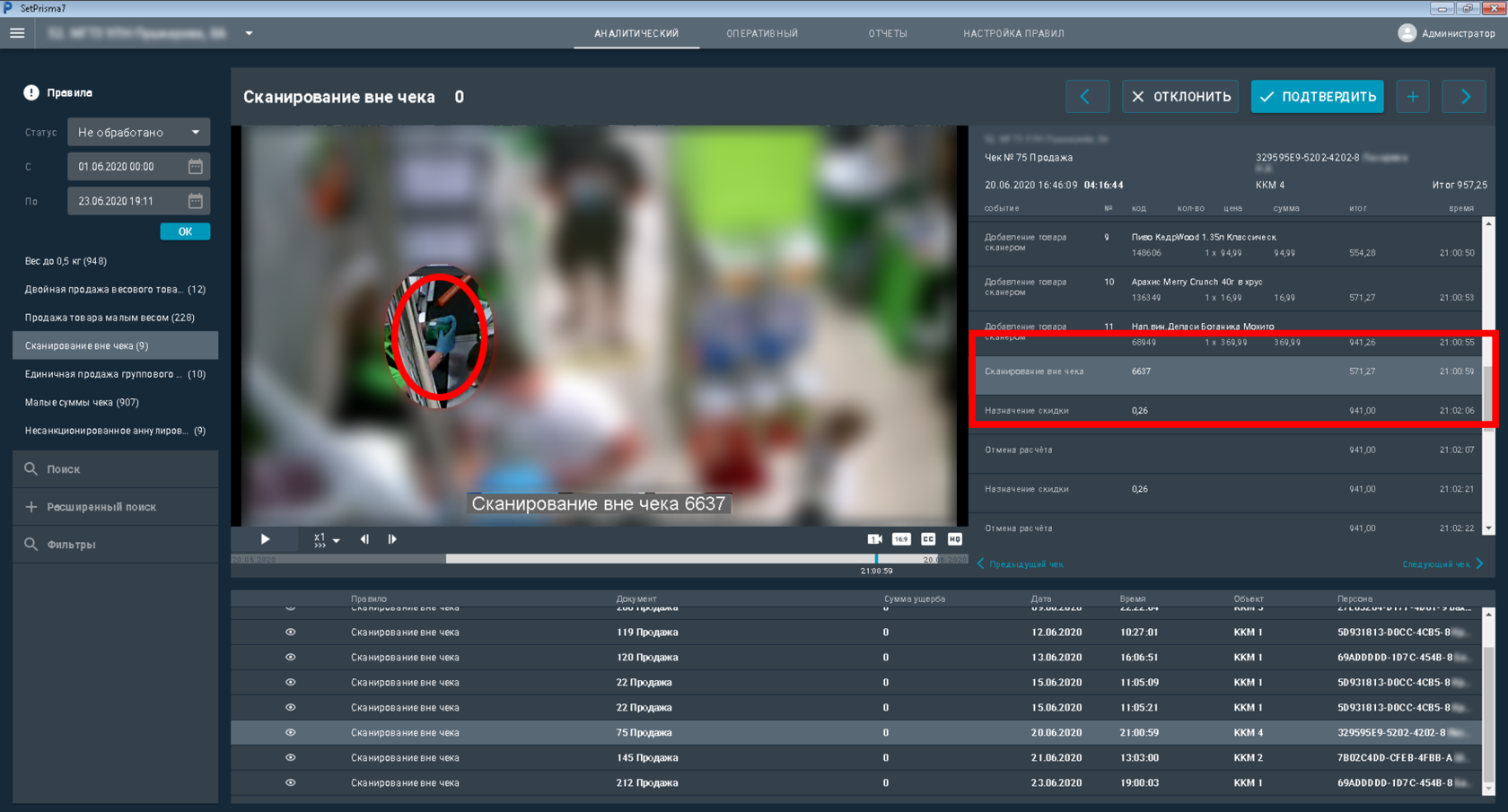Go to previous incident with left arrow
This screenshot has height=812, width=1508.
pyautogui.click(x=1087, y=97)
